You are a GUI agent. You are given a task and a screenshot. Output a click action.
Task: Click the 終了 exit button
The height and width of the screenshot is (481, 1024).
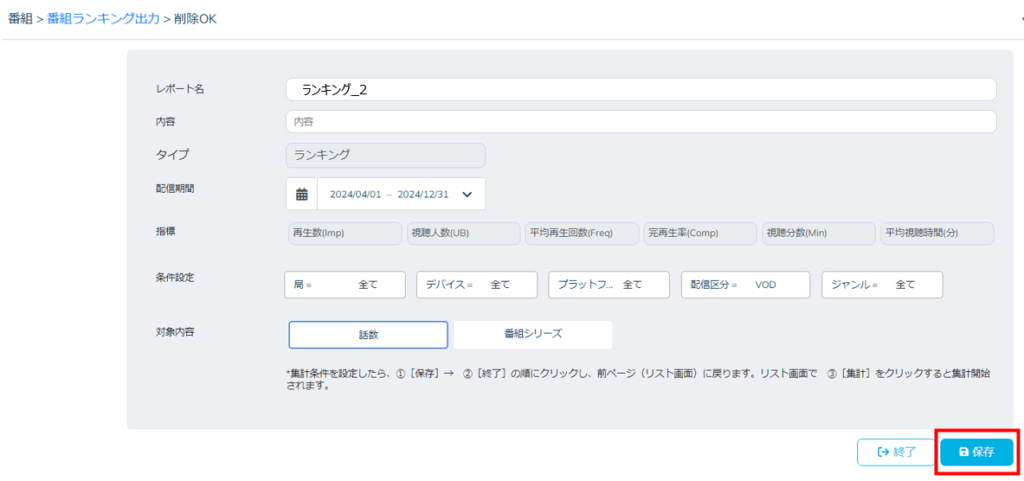tap(896, 452)
